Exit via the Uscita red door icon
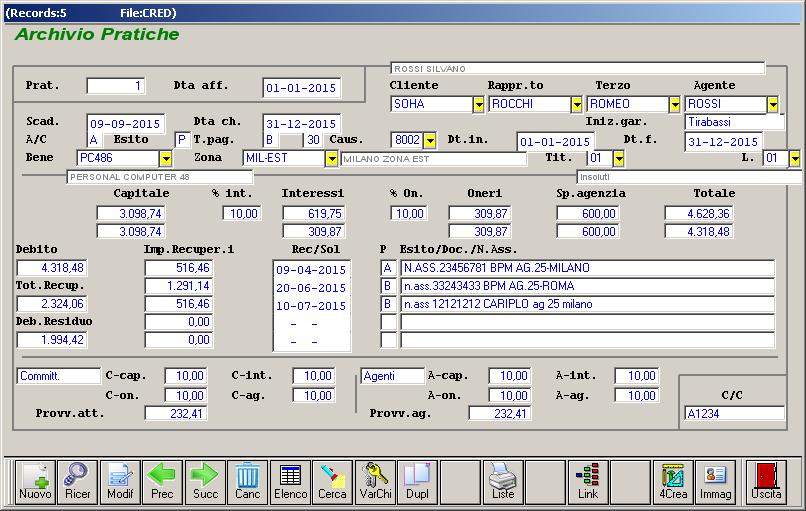806x511 pixels. [766, 482]
